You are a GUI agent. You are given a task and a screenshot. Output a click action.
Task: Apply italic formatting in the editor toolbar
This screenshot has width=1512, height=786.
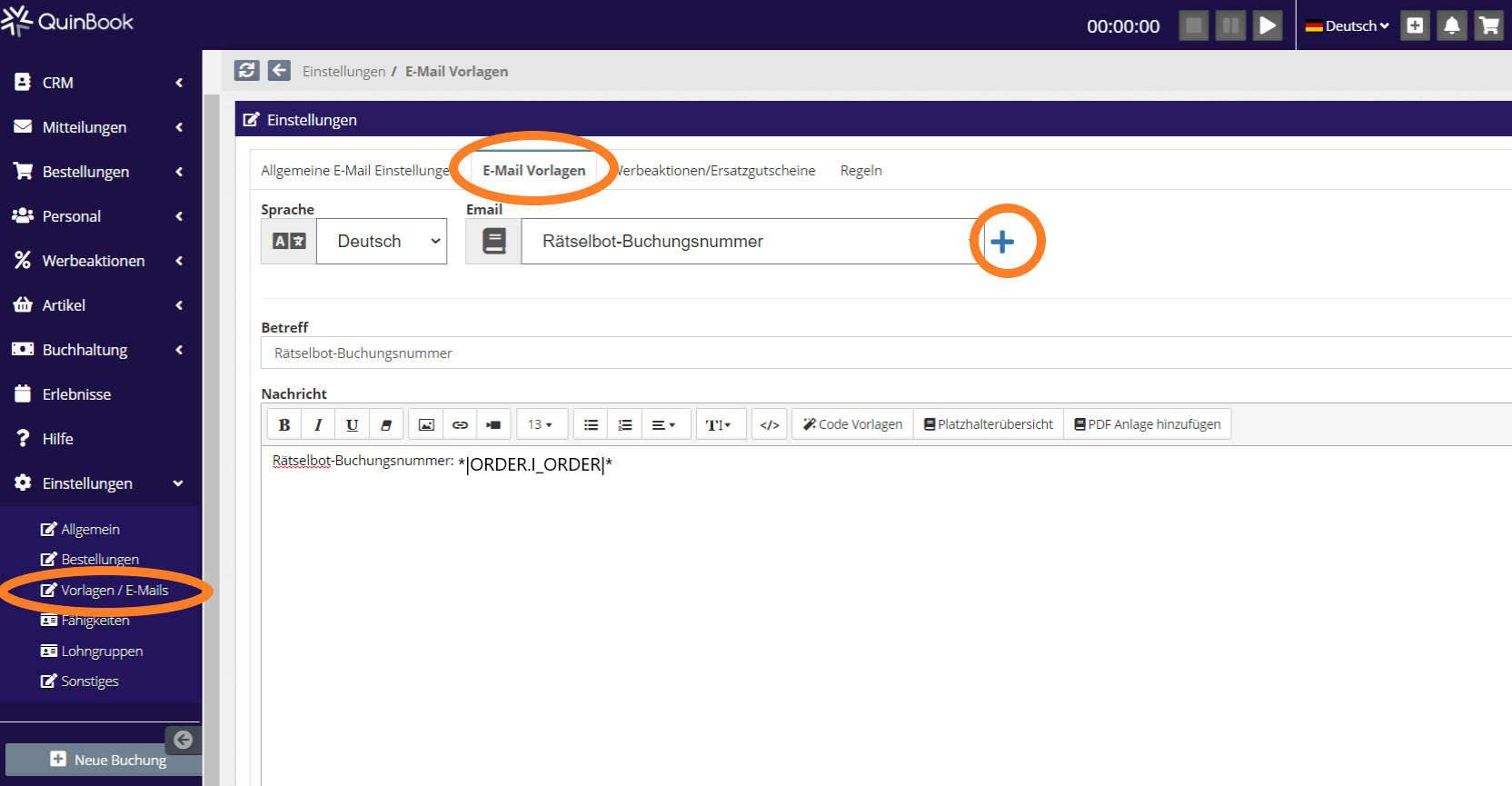click(318, 424)
